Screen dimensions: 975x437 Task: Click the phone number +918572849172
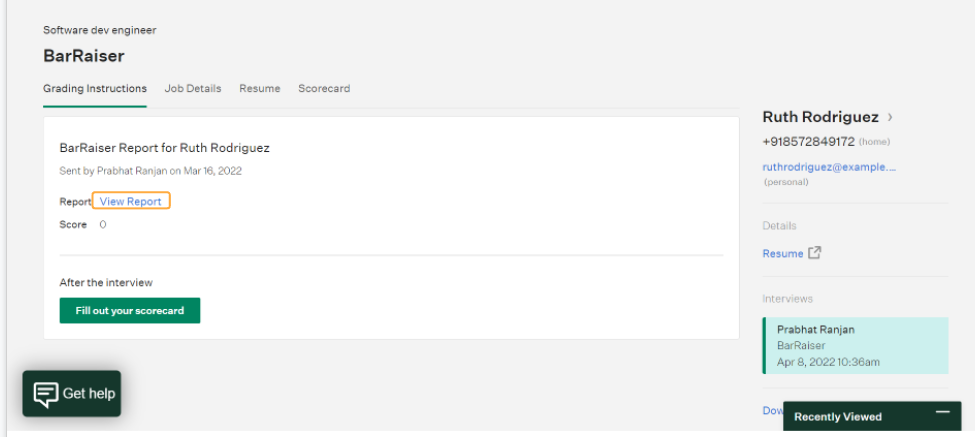(x=808, y=142)
